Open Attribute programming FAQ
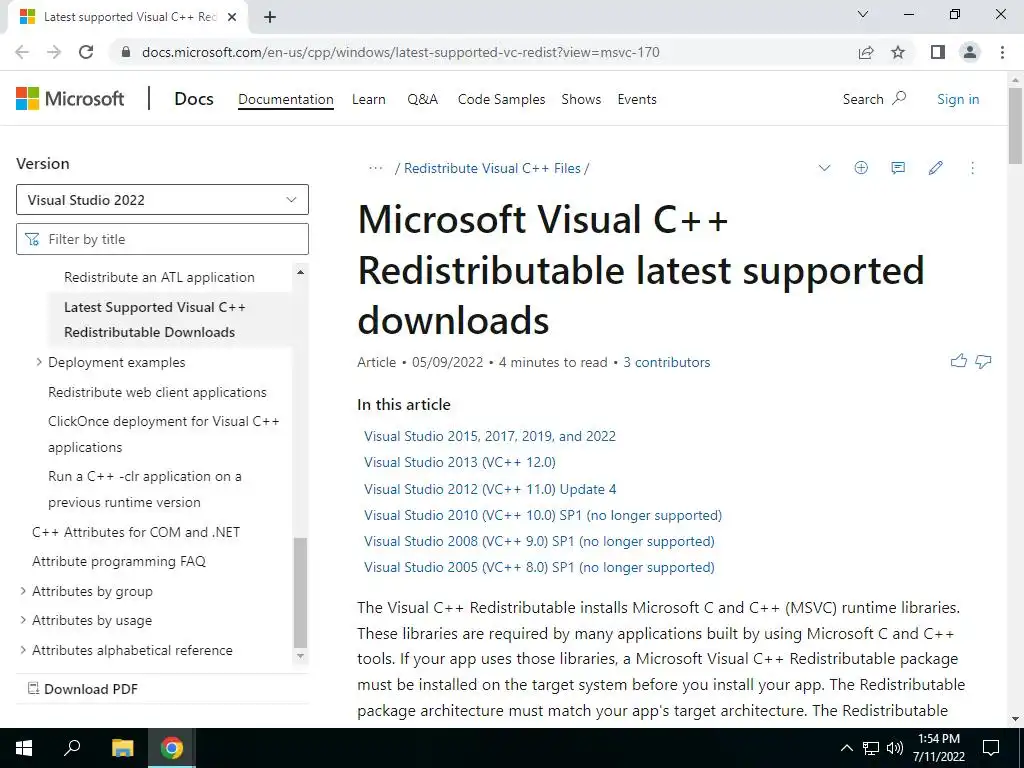The height and width of the screenshot is (768, 1024). (119, 561)
